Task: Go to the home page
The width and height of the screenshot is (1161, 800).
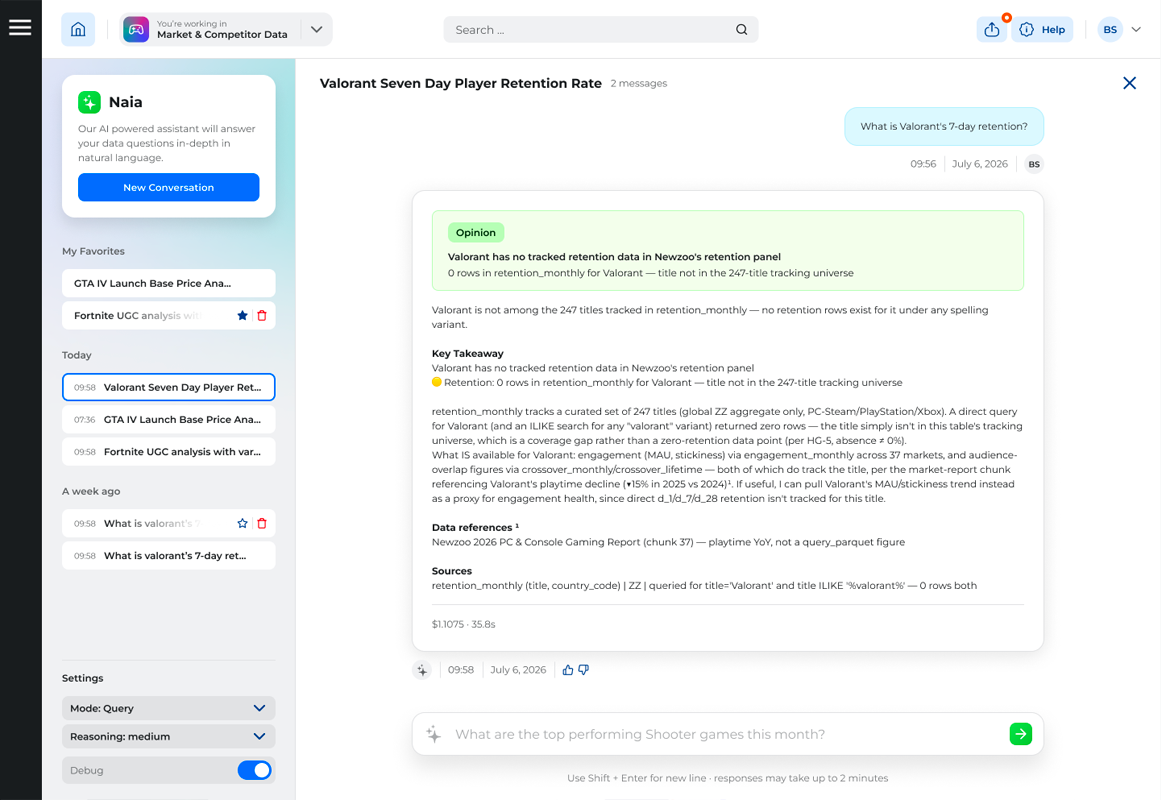Action: pos(78,30)
